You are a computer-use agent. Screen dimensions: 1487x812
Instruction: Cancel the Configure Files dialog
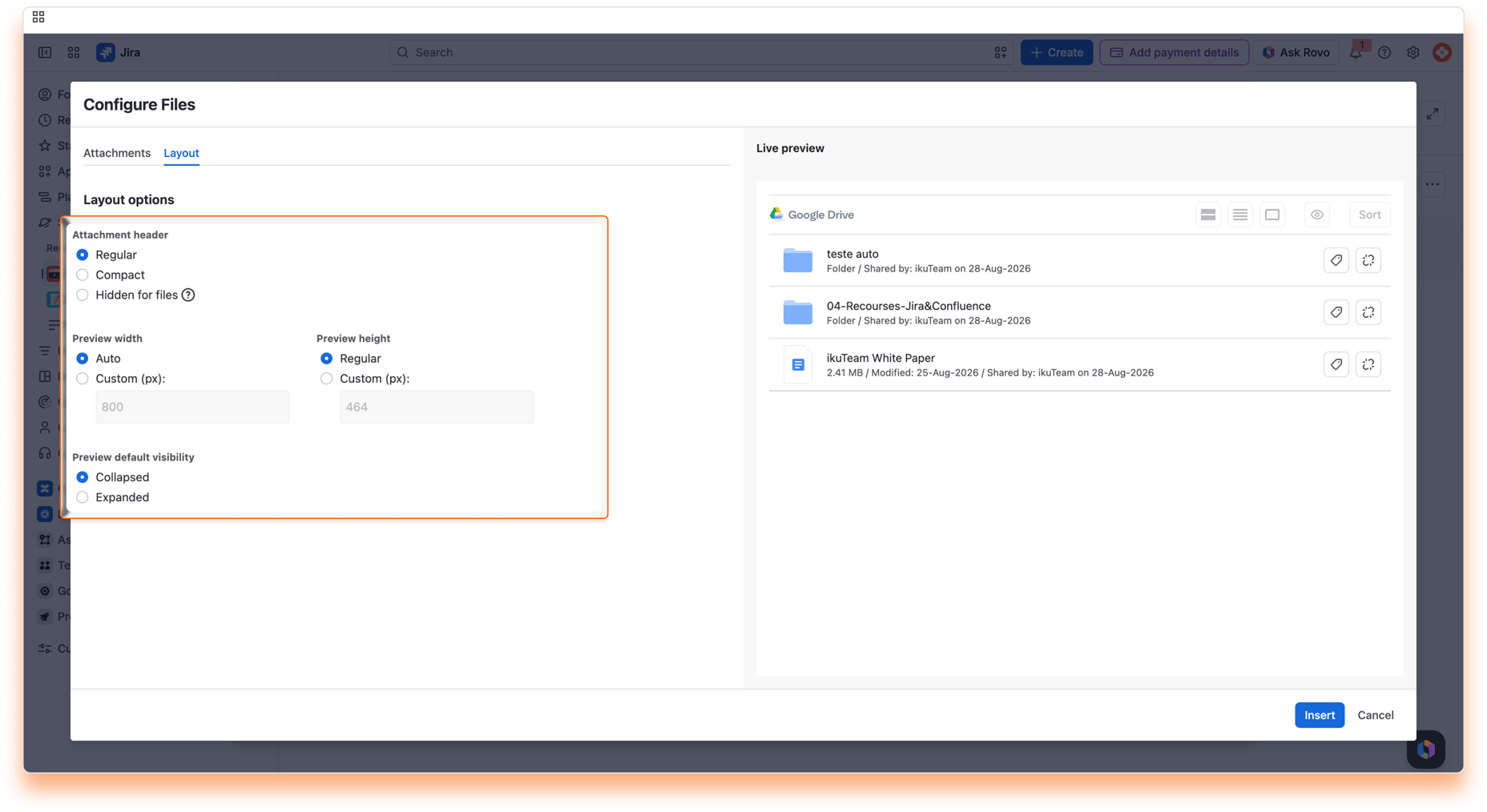point(1376,715)
